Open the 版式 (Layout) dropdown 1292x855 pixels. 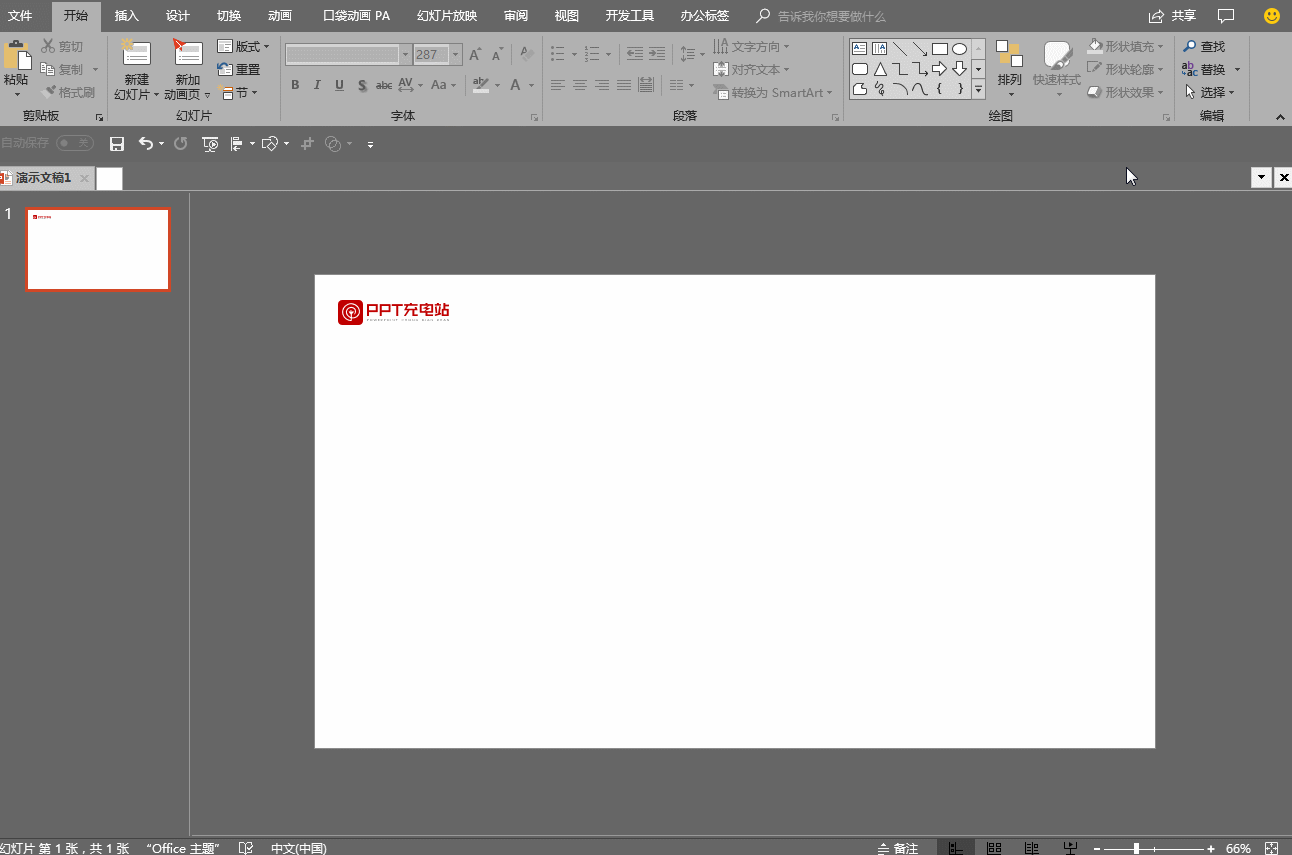tap(244, 46)
